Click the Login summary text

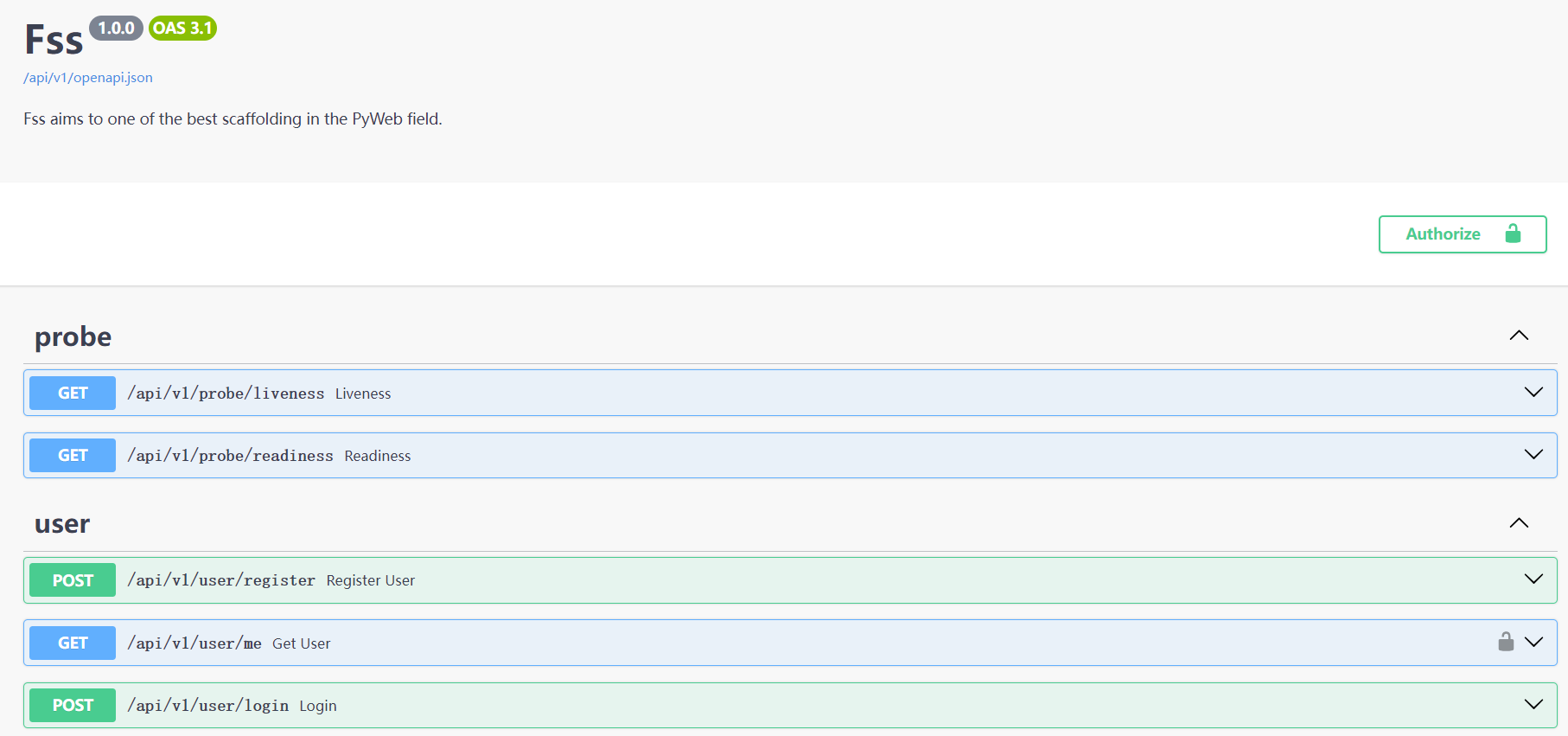318,706
